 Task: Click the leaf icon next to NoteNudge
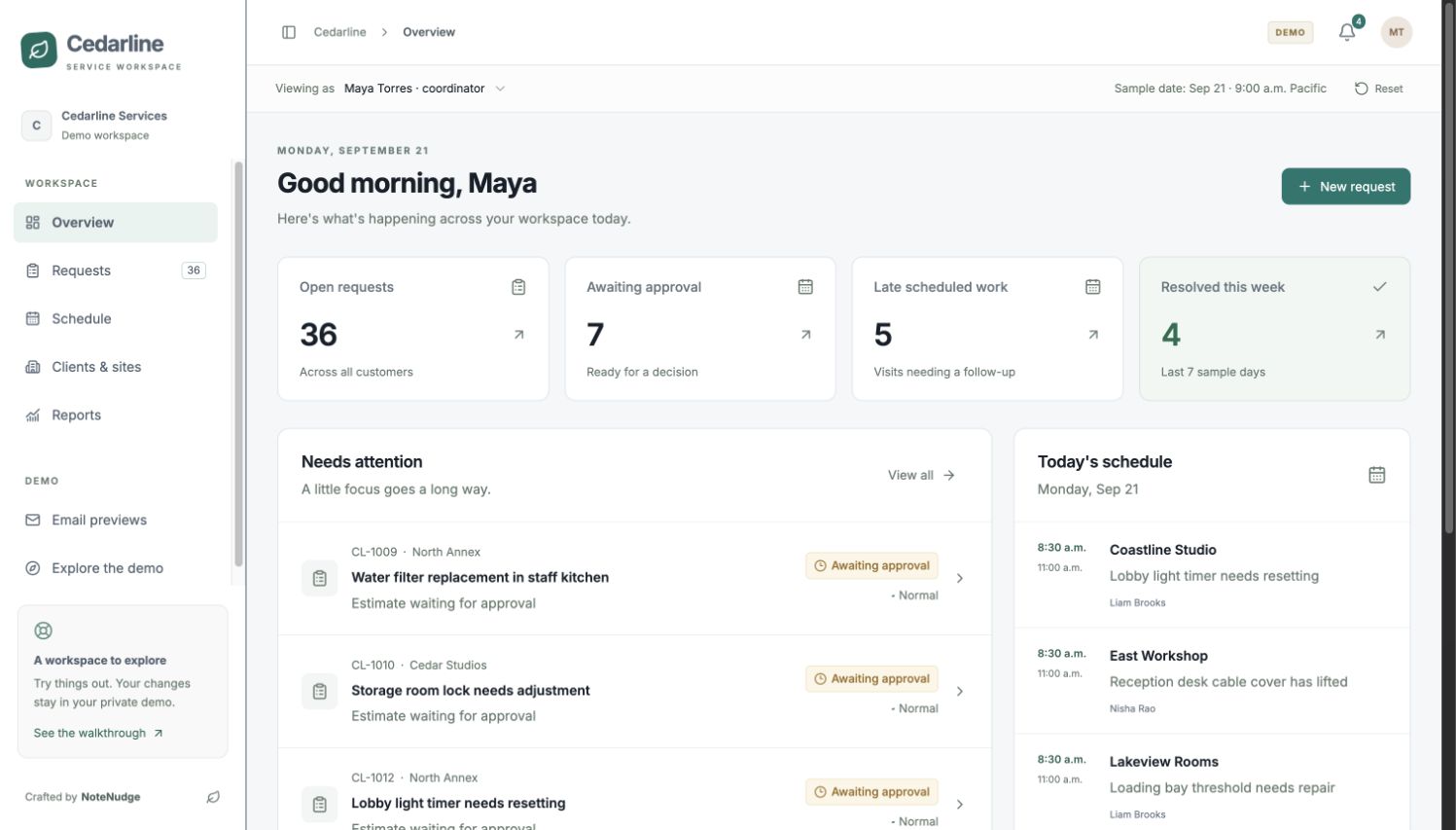tap(213, 797)
